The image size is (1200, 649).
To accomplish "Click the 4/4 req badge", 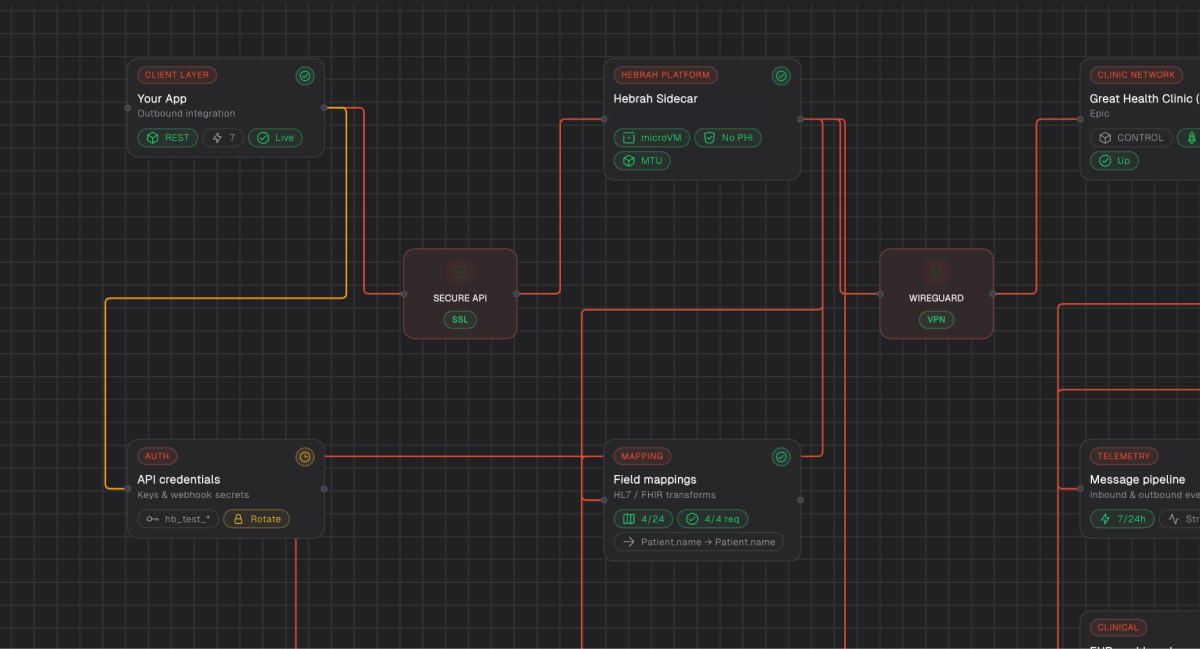I will (x=713, y=519).
